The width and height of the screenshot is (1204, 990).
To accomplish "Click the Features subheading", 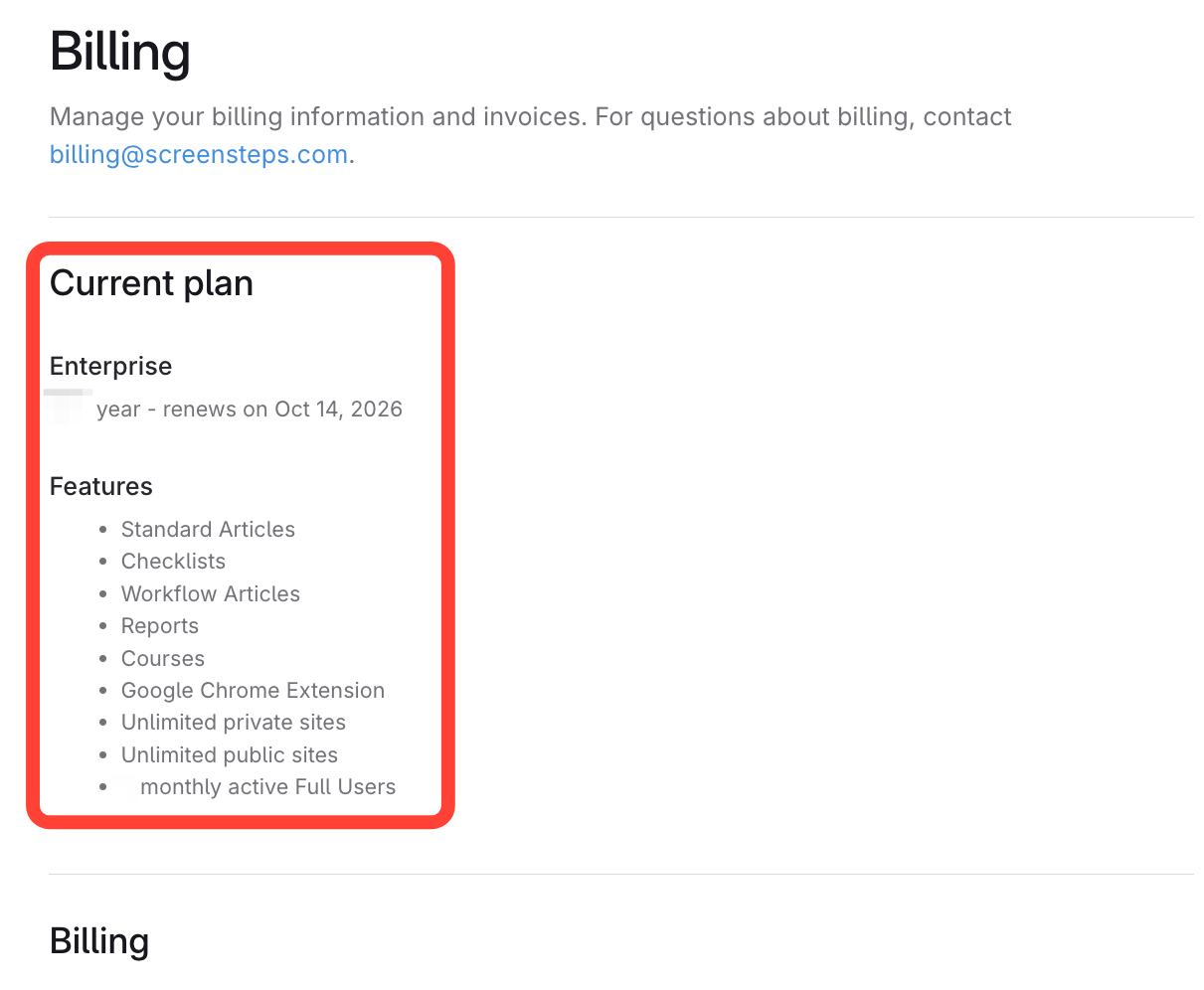I will click(100, 486).
